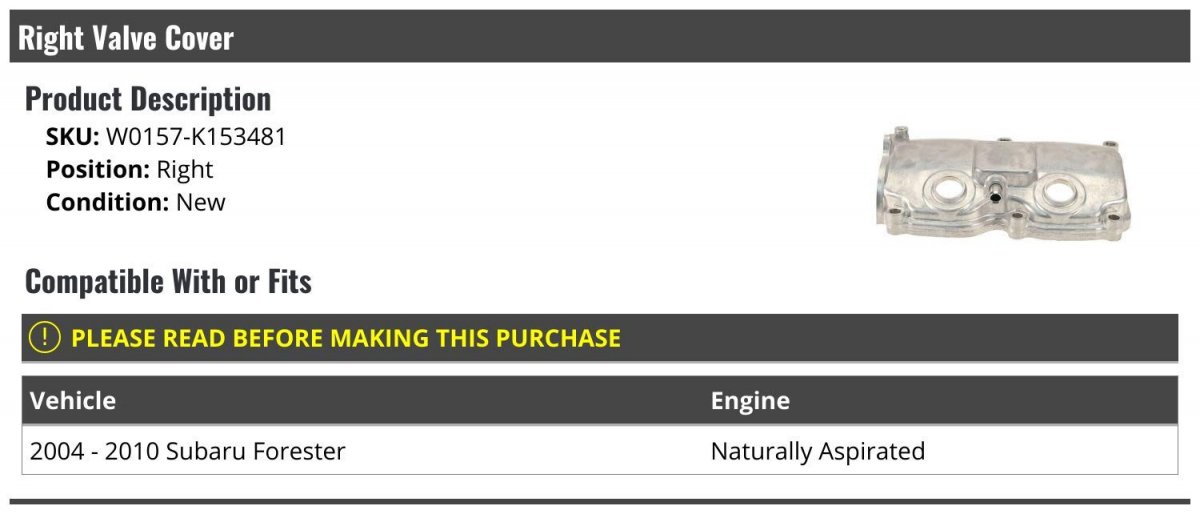Select the Subaru Forester model text
Viewport: 1200px width, 514px height.
(x=256, y=451)
